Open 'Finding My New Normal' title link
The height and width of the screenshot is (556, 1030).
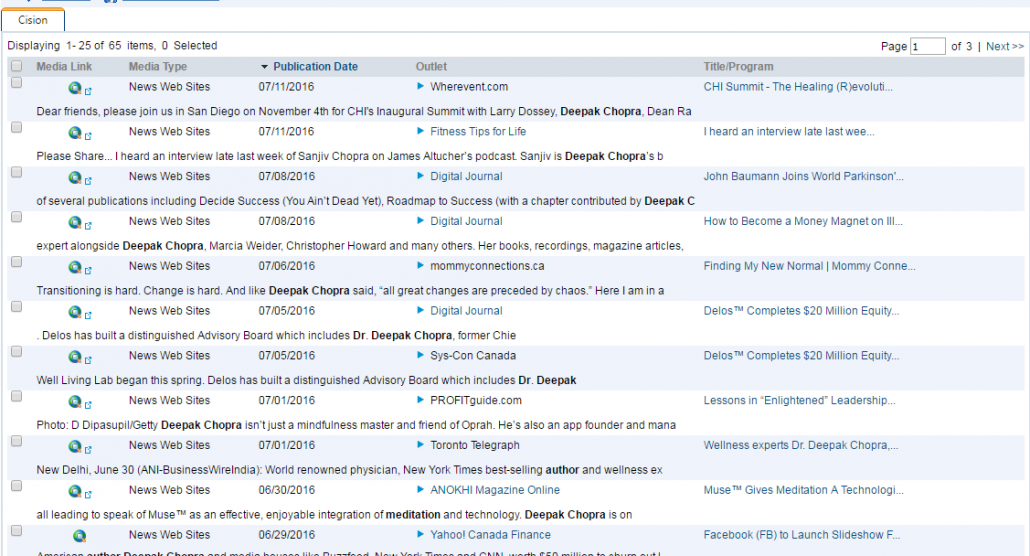click(809, 266)
